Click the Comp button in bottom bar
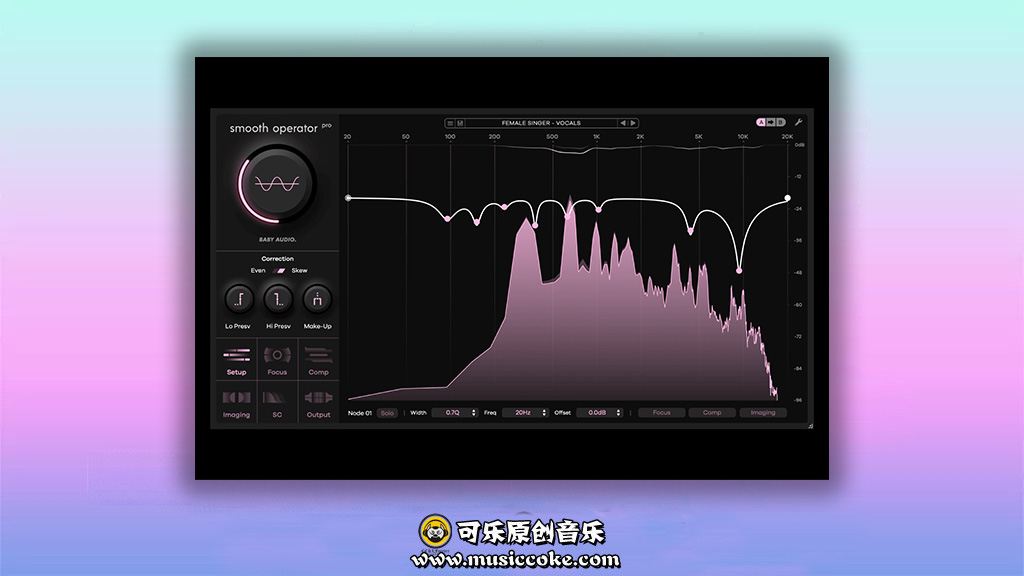1024x576 pixels. coord(712,413)
